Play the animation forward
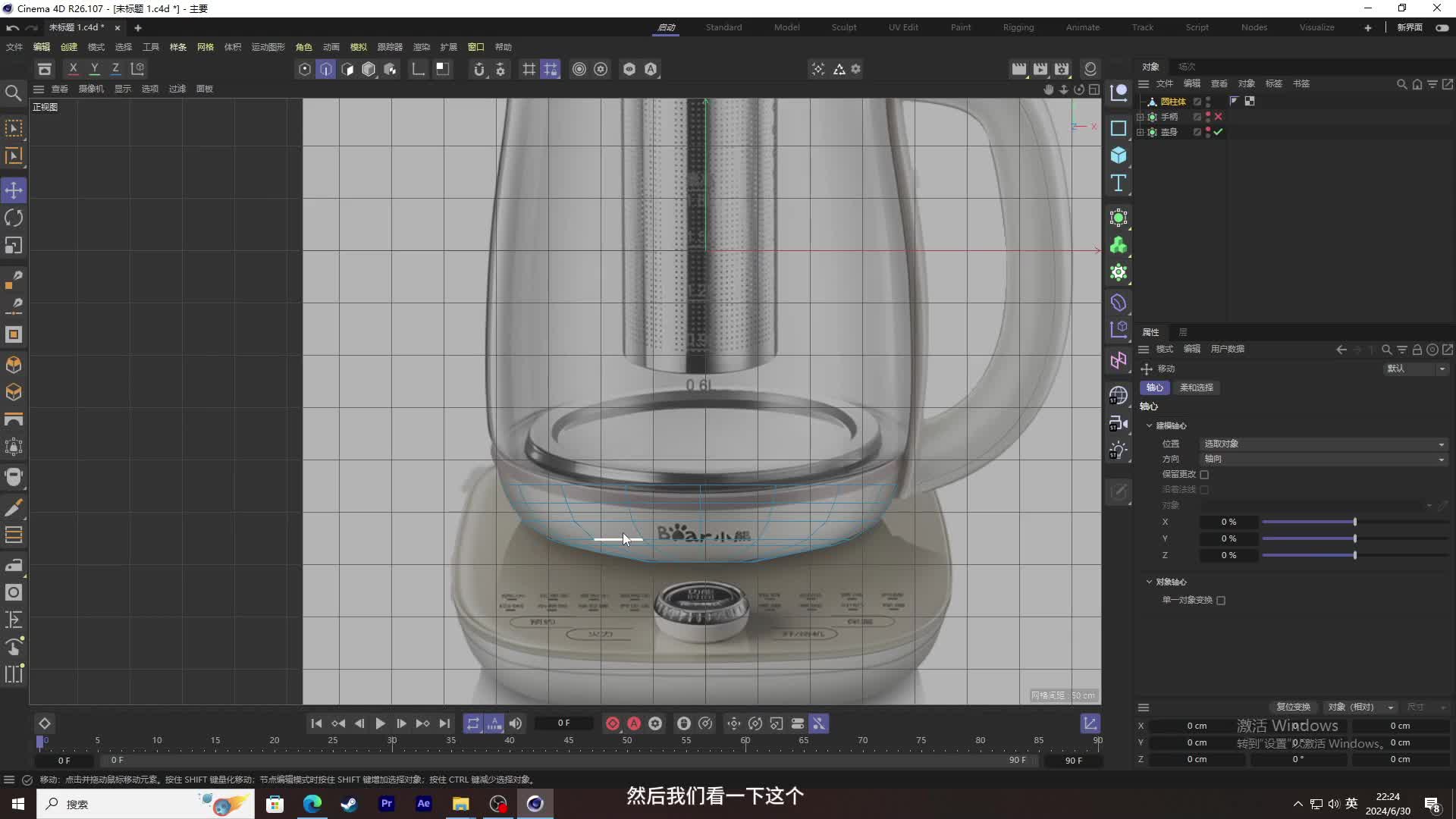Viewport: 1456px width, 819px height. pos(380,723)
